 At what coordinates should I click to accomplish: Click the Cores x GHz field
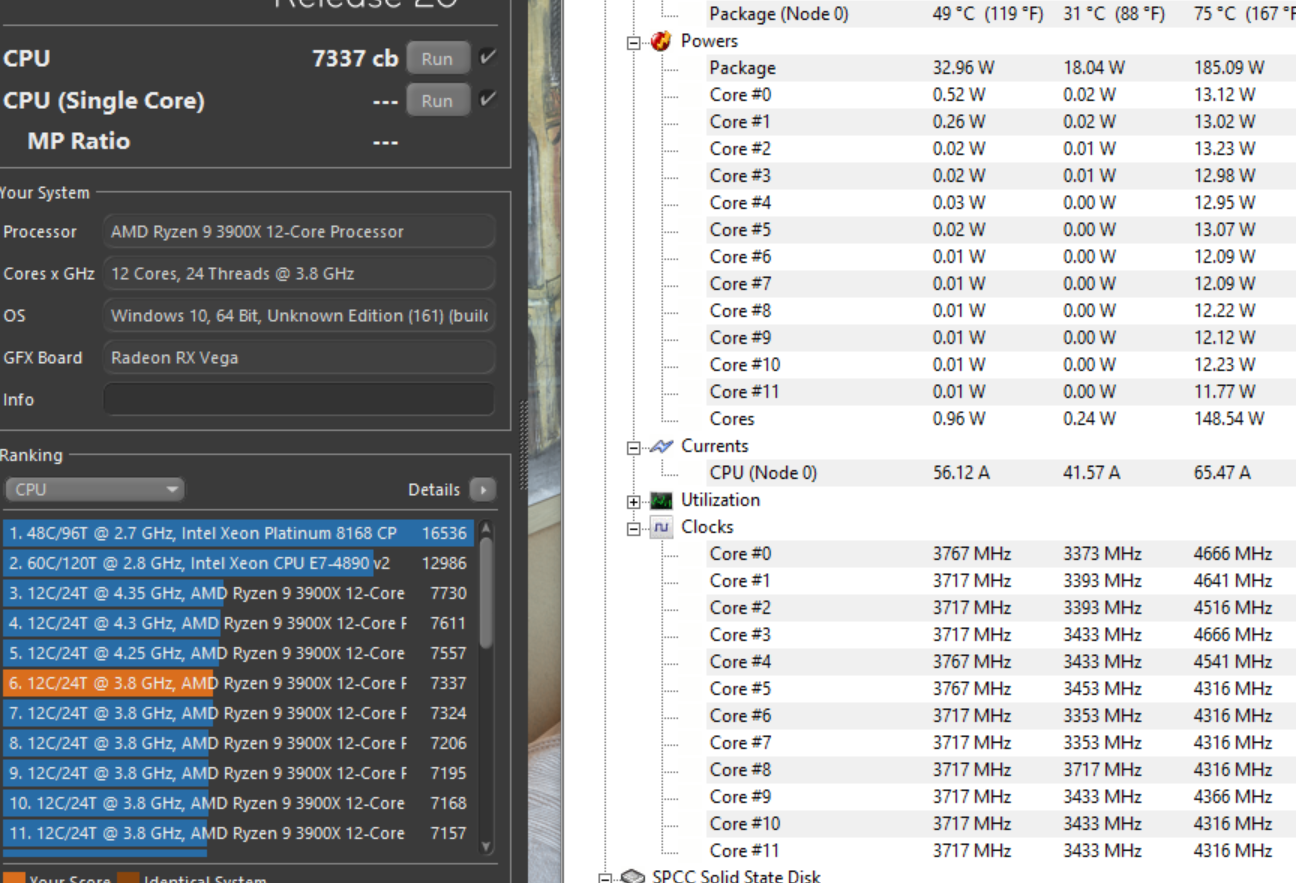tap(299, 273)
